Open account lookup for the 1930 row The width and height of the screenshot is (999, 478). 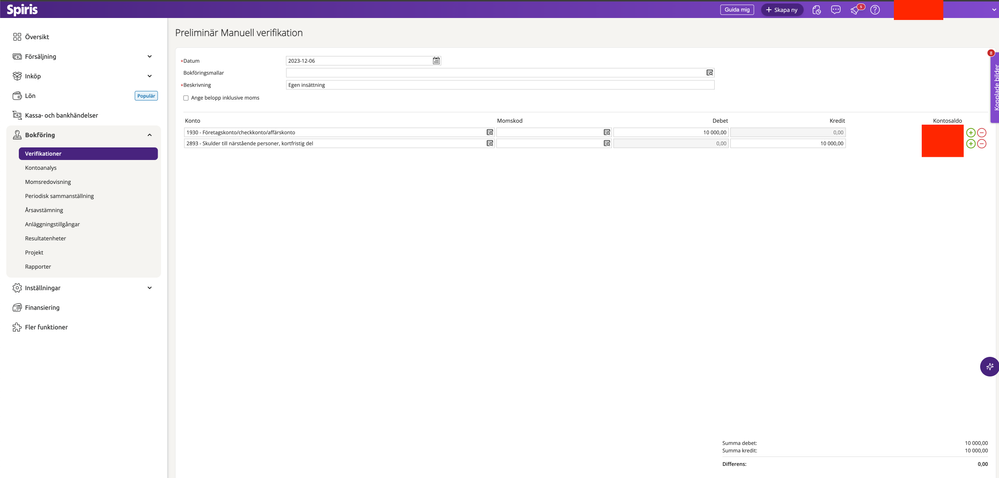pos(490,132)
